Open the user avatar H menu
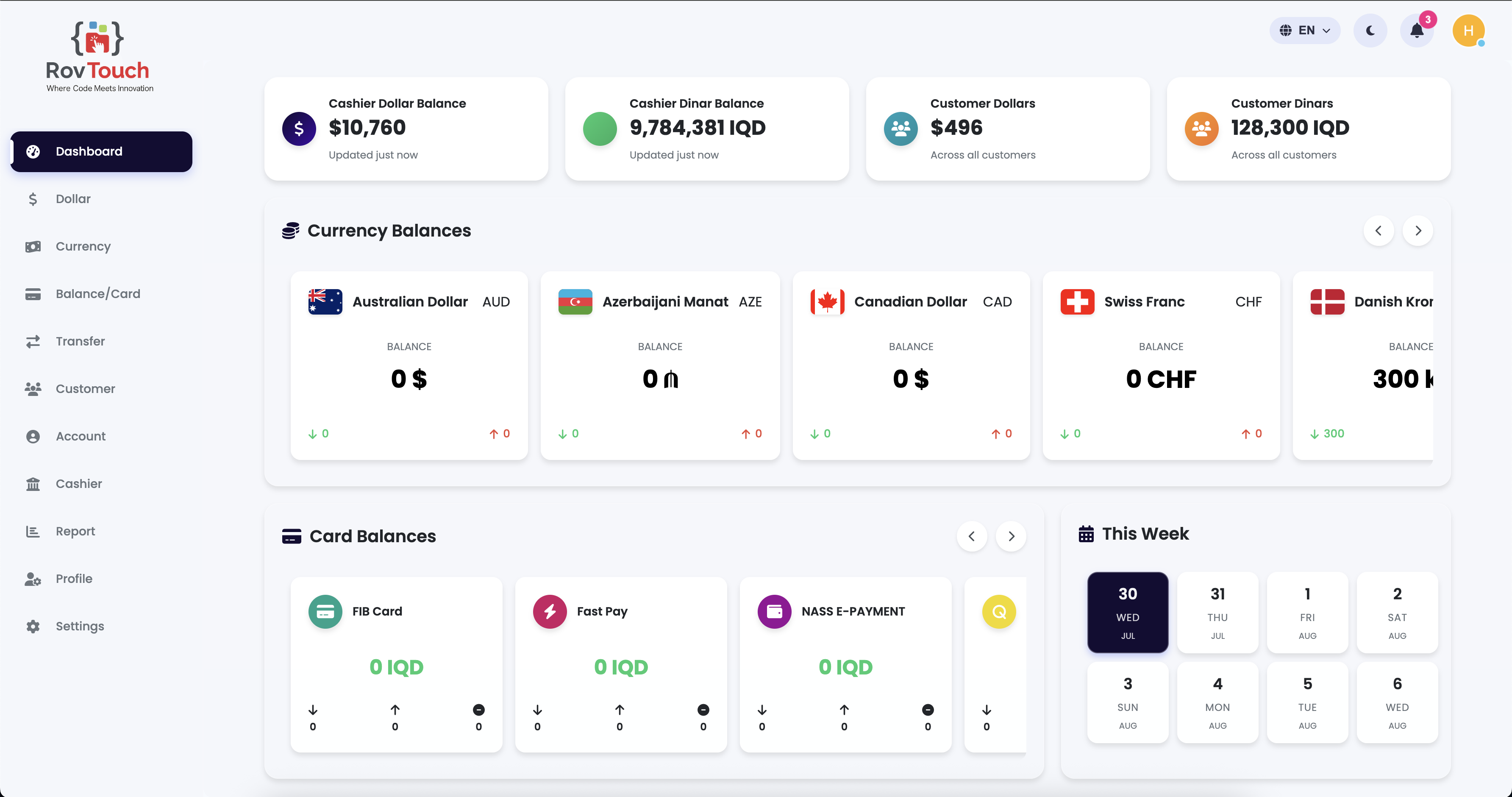The width and height of the screenshot is (1512, 797). 1469,31
